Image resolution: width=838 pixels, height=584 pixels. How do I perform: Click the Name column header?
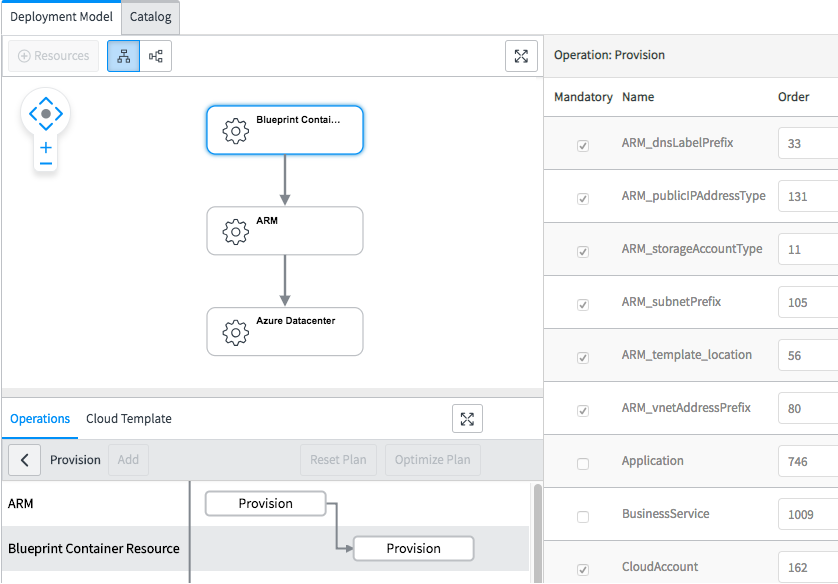coord(638,97)
